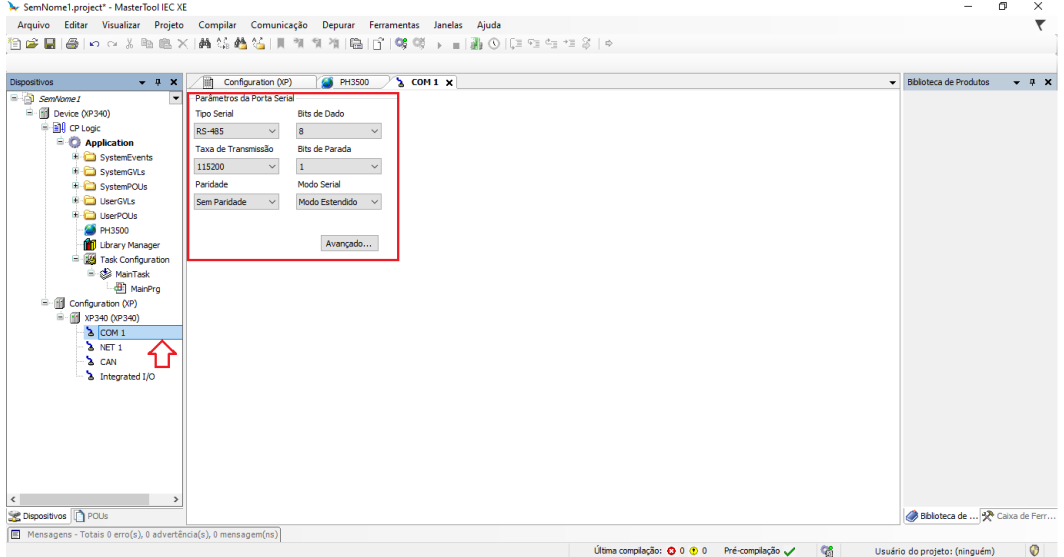Open Library Manager in device tree
This screenshot has height=557, width=1064.
tap(129, 245)
